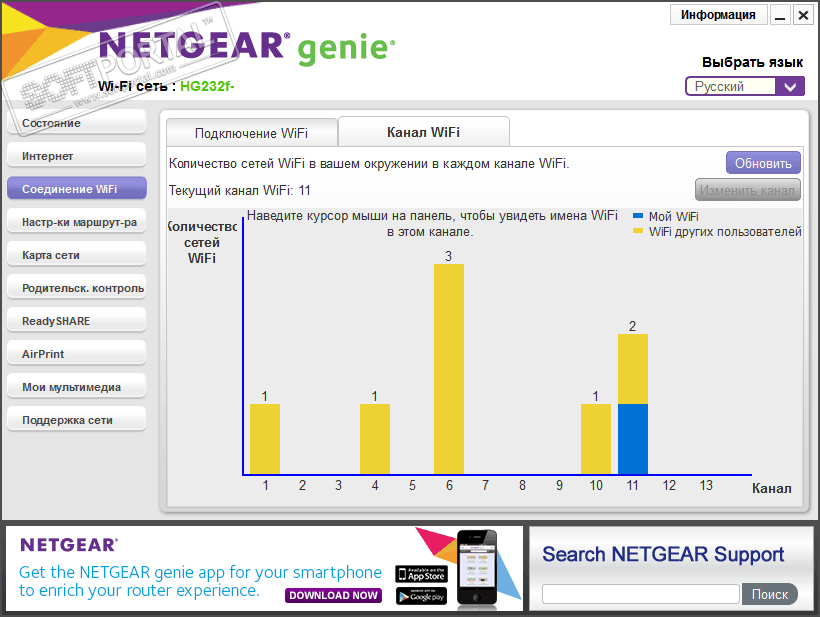Open the AirPrint section
Screen dimensions: 820x617
[76, 353]
